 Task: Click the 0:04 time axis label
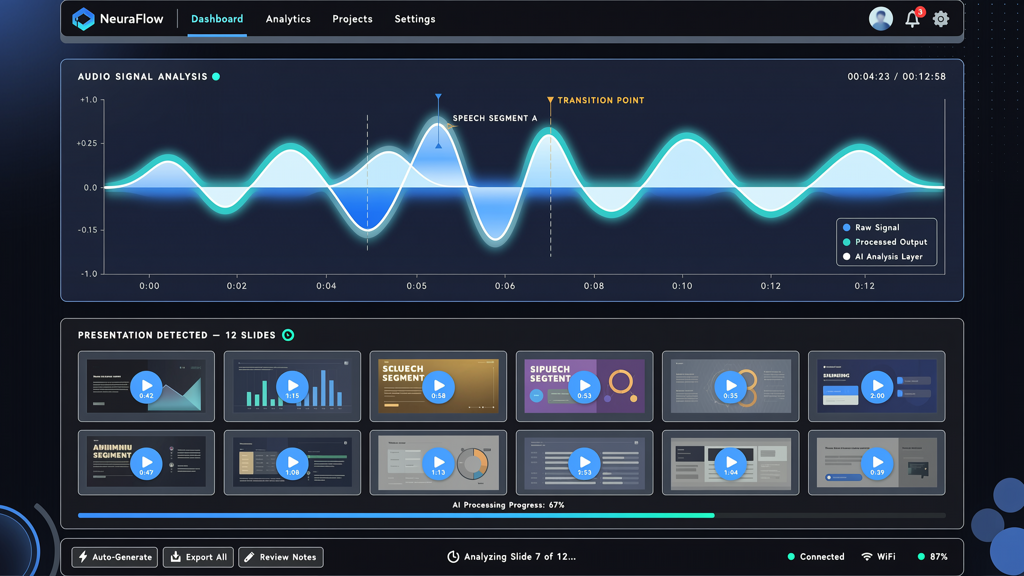(x=327, y=286)
